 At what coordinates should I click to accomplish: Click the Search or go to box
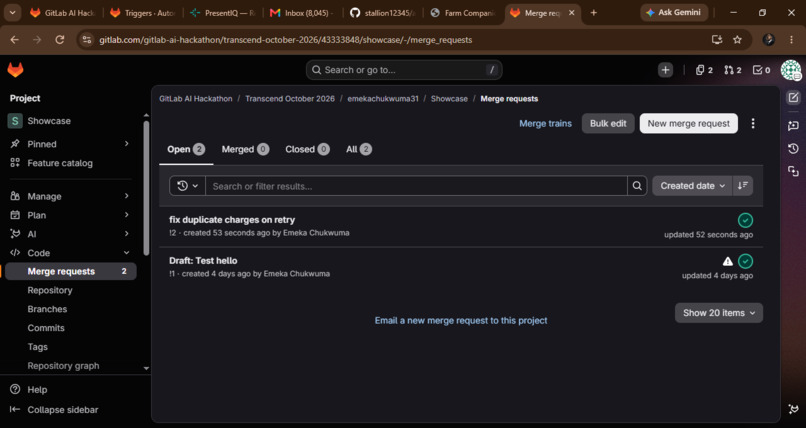(x=404, y=70)
